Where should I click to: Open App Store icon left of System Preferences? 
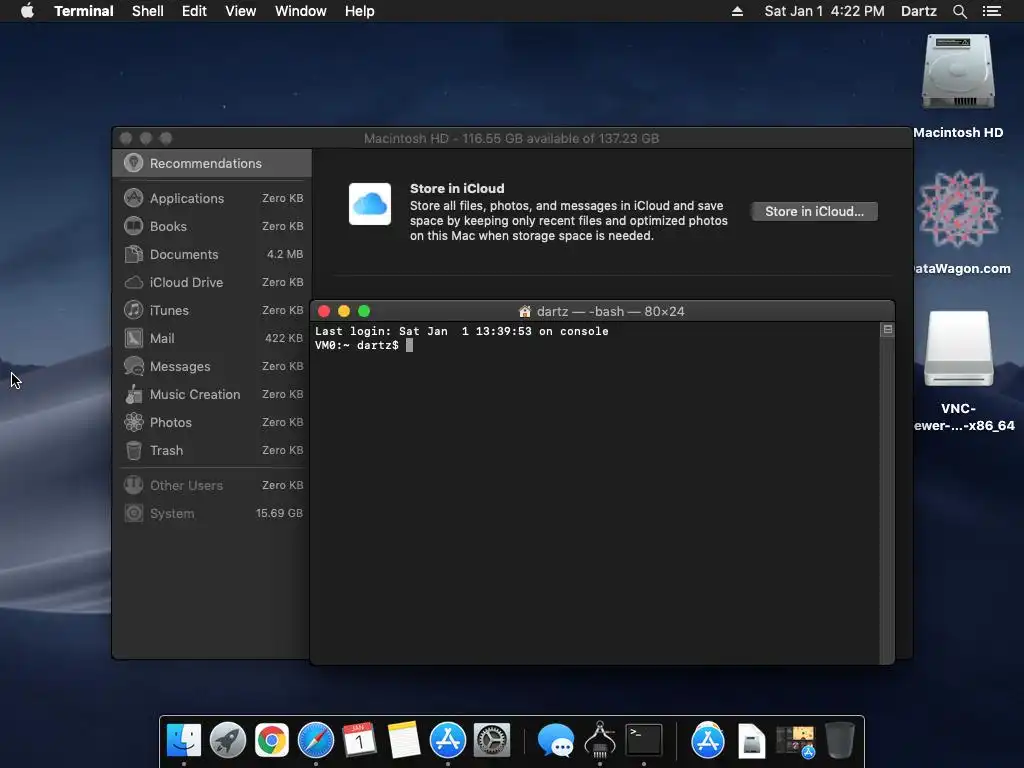click(x=447, y=740)
